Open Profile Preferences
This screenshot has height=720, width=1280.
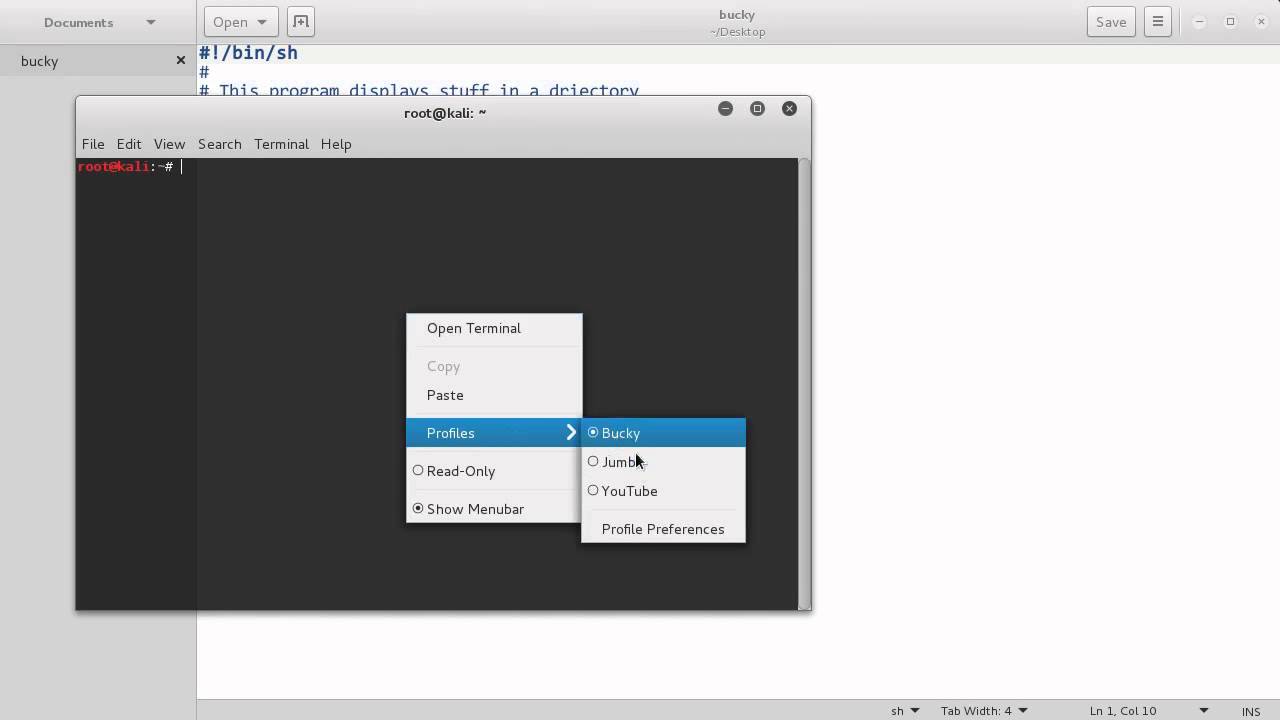click(663, 529)
